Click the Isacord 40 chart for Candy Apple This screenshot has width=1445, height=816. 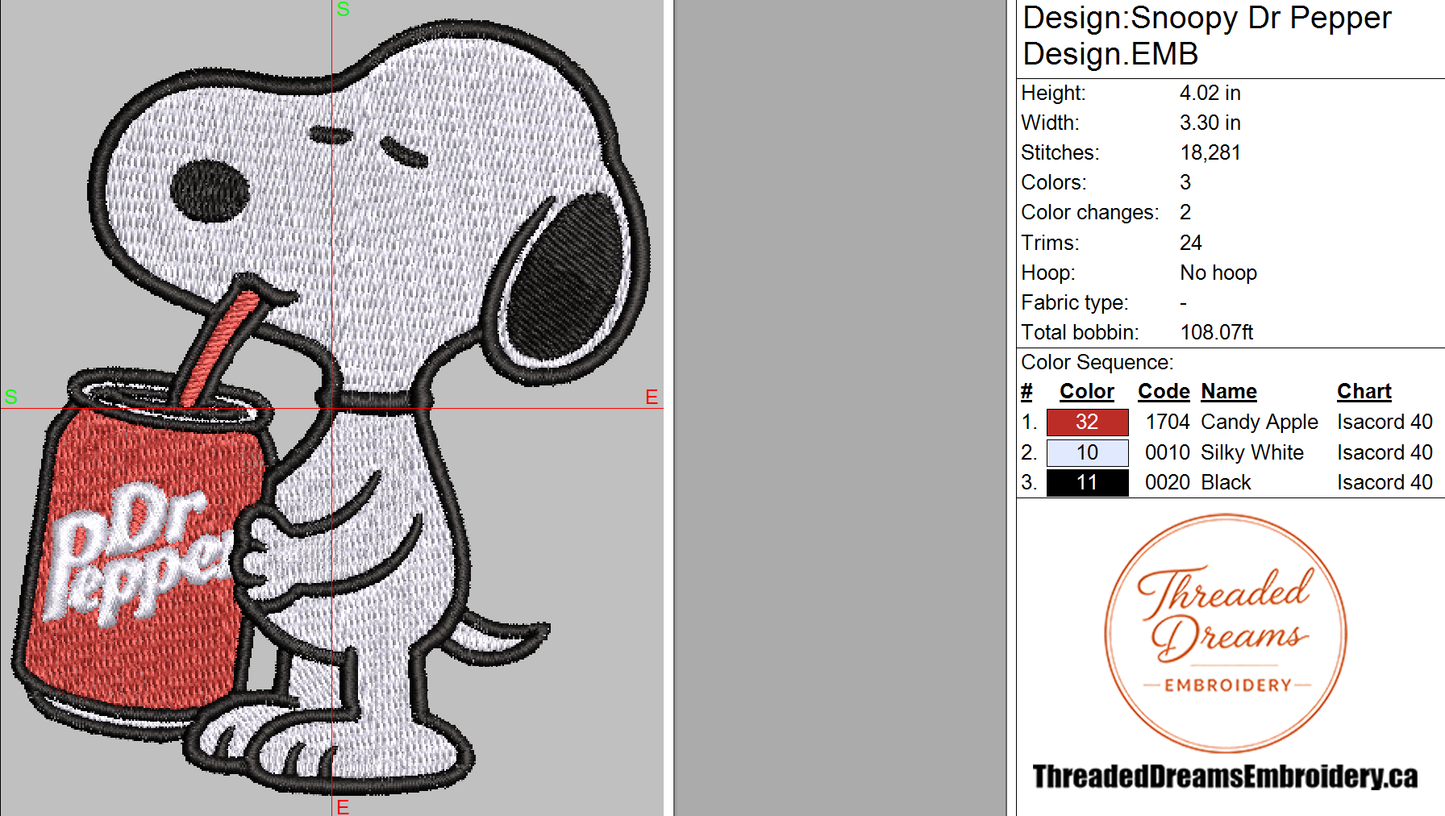pyautogui.click(x=1385, y=422)
